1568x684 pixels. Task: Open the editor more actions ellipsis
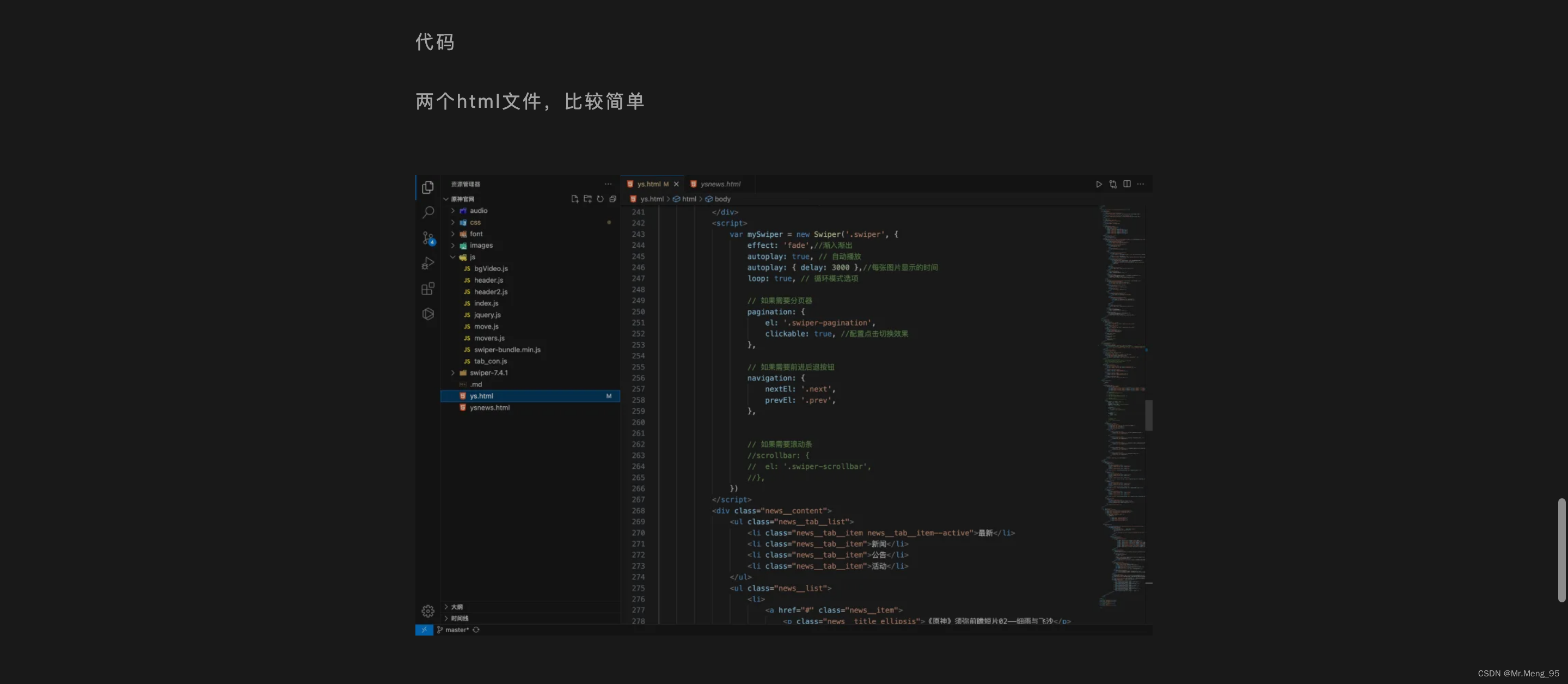(x=1141, y=184)
